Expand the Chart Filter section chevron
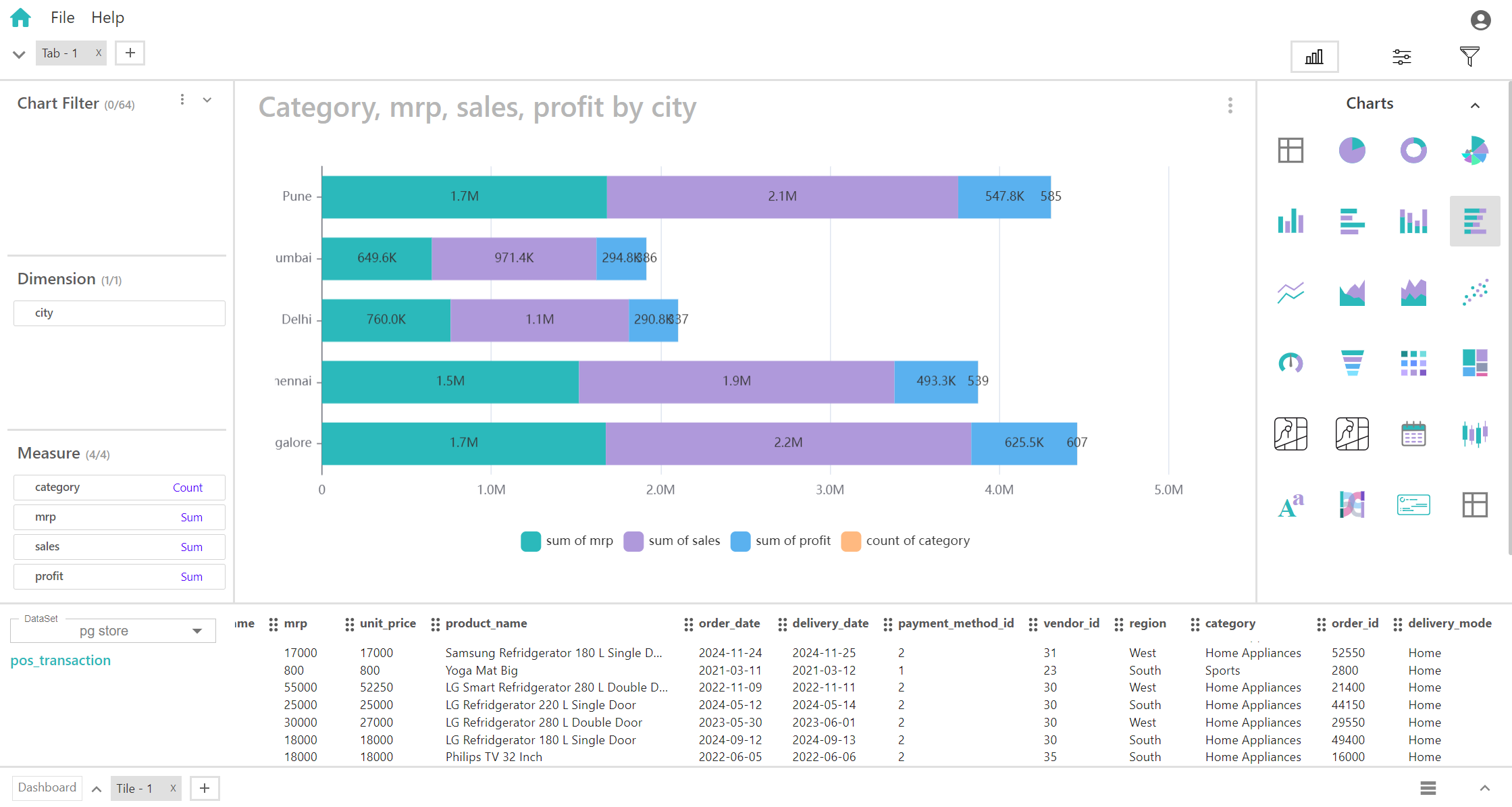1512x807 pixels. tap(207, 100)
